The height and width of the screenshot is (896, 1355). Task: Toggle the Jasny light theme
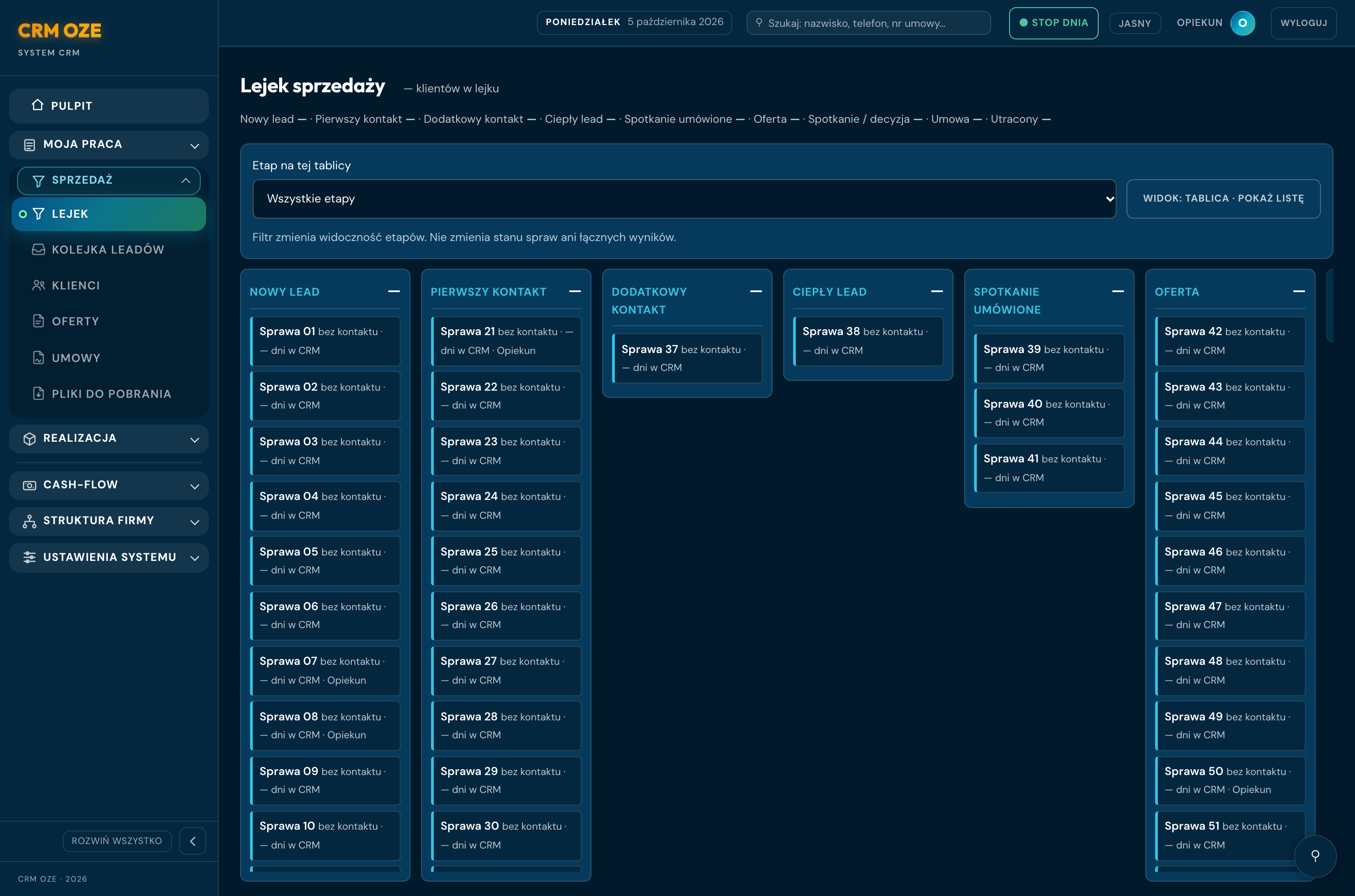pyautogui.click(x=1135, y=23)
